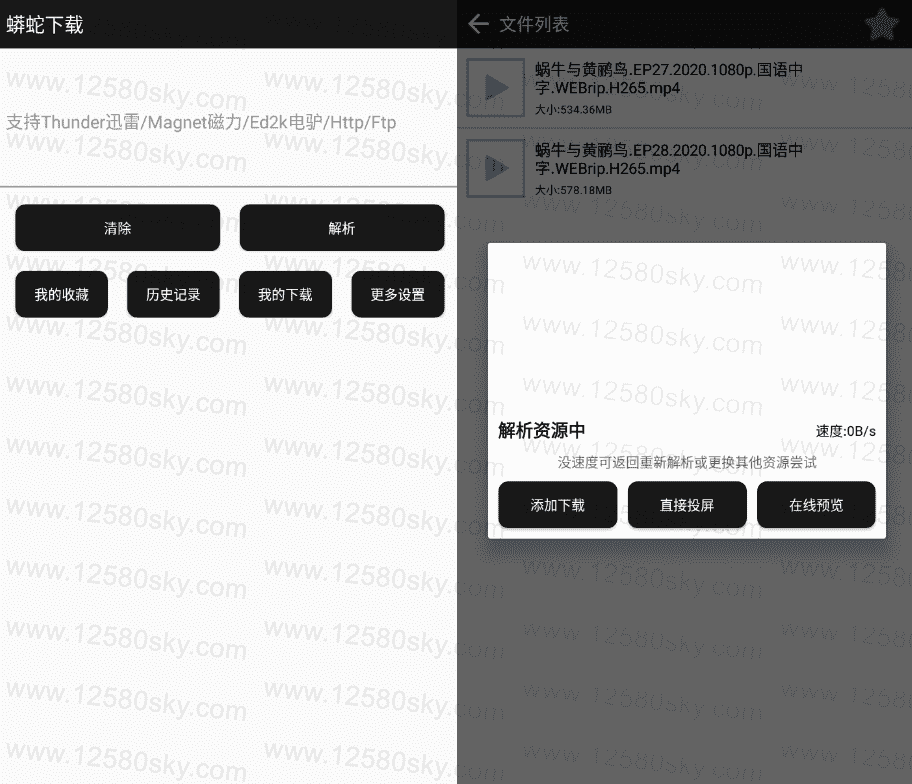The width and height of the screenshot is (912, 784).
Task: Open 历史记录
Action: (173, 295)
